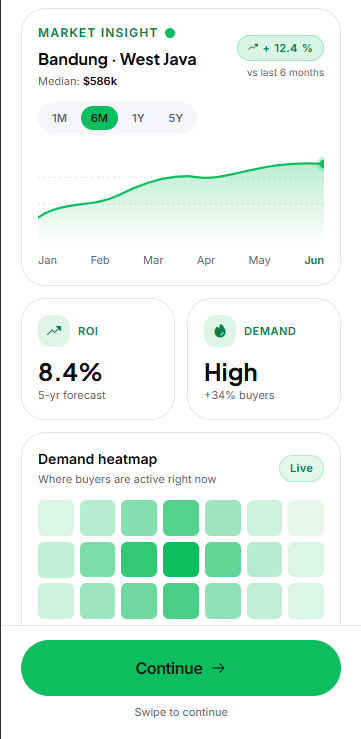Click the Median: $586k text
Viewport: 361px width, 739px height.
(x=78, y=82)
